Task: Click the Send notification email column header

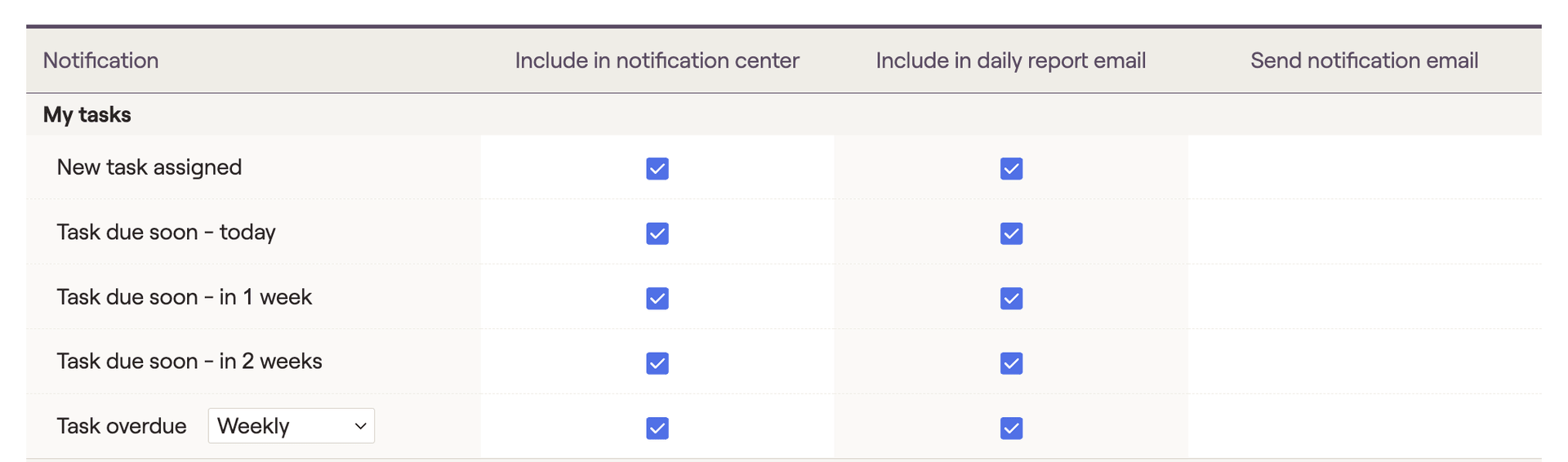Action: pos(1364,60)
